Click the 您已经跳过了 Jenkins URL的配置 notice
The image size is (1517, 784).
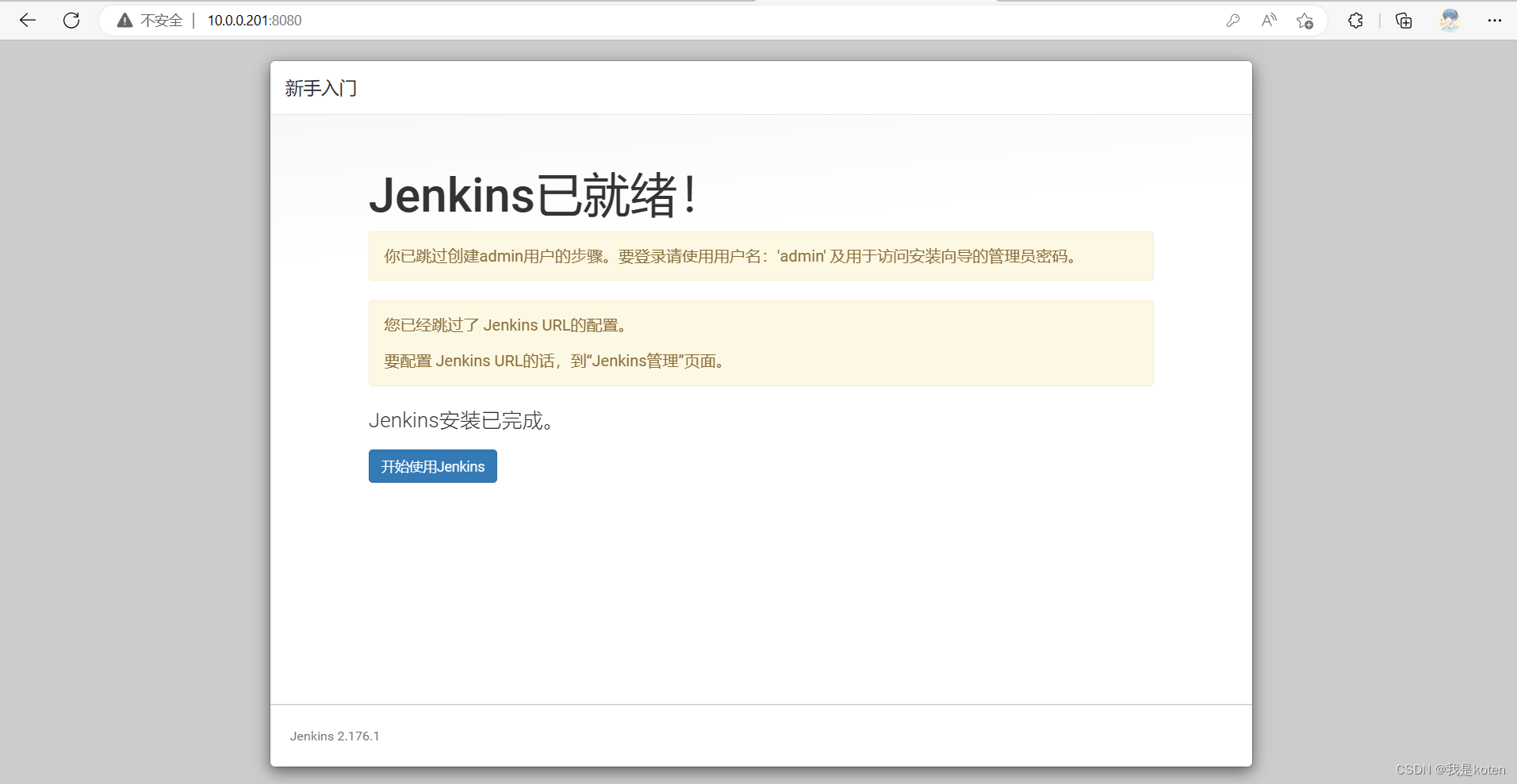[508, 325]
